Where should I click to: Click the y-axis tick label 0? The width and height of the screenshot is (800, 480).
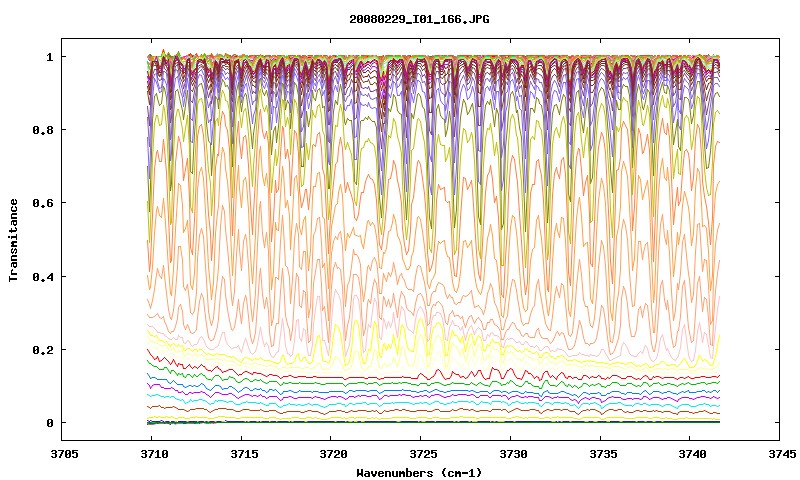point(49,423)
